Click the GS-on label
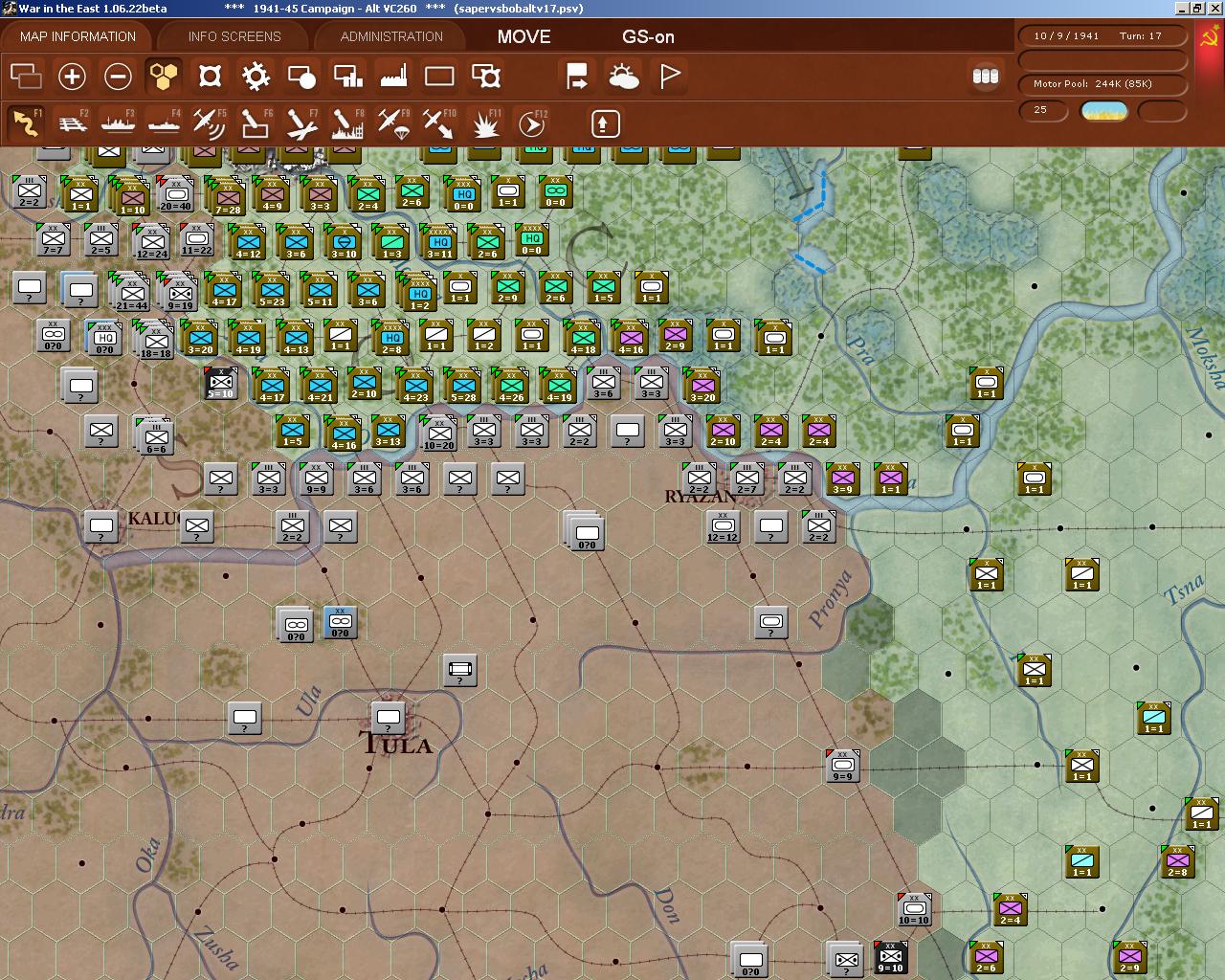Viewport: 1225px width, 980px height. 648,36
